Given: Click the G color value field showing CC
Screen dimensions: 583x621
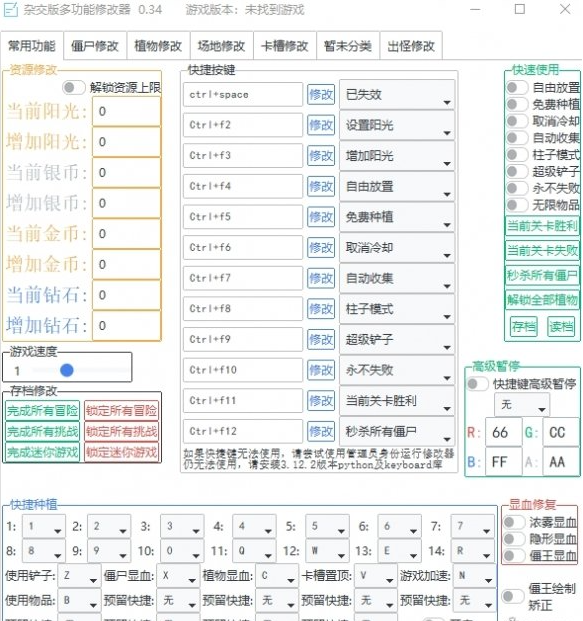Looking at the screenshot, I should click(560, 432).
